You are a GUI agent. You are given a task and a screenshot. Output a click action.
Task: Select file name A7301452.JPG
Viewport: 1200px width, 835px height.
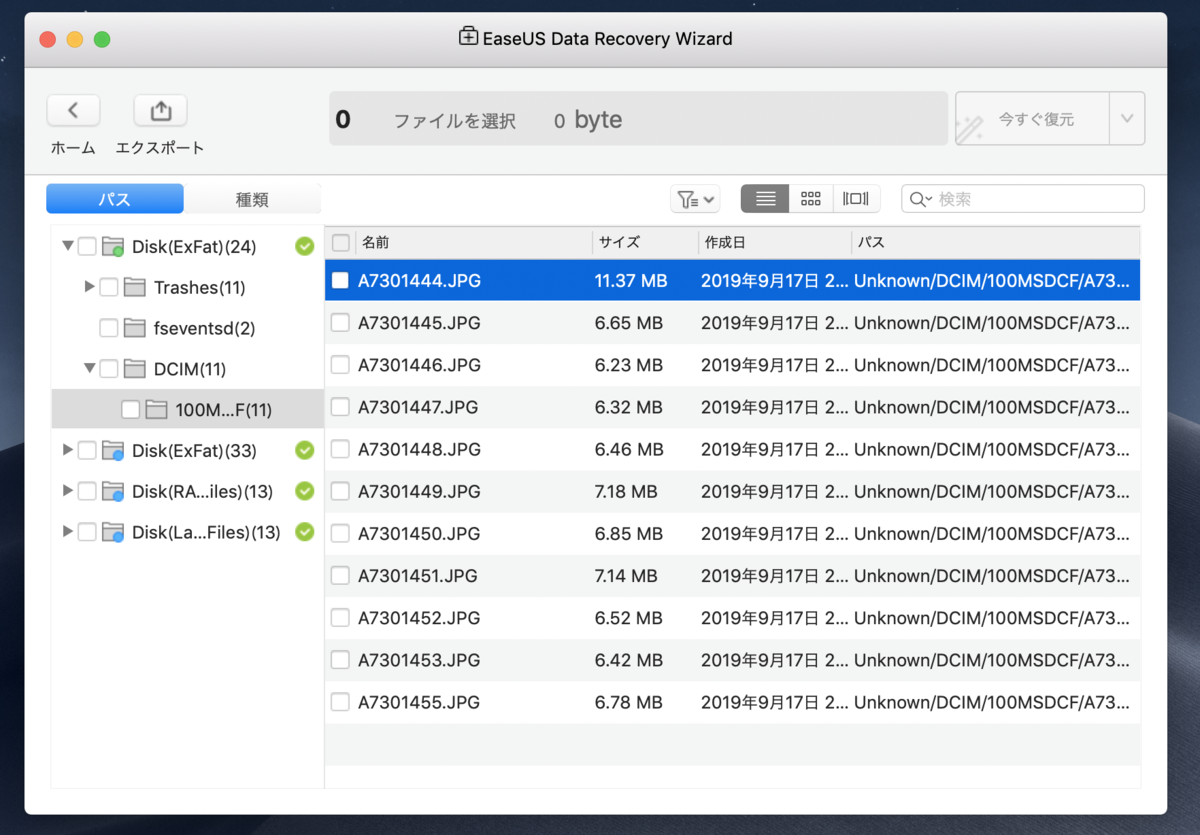point(419,618)
